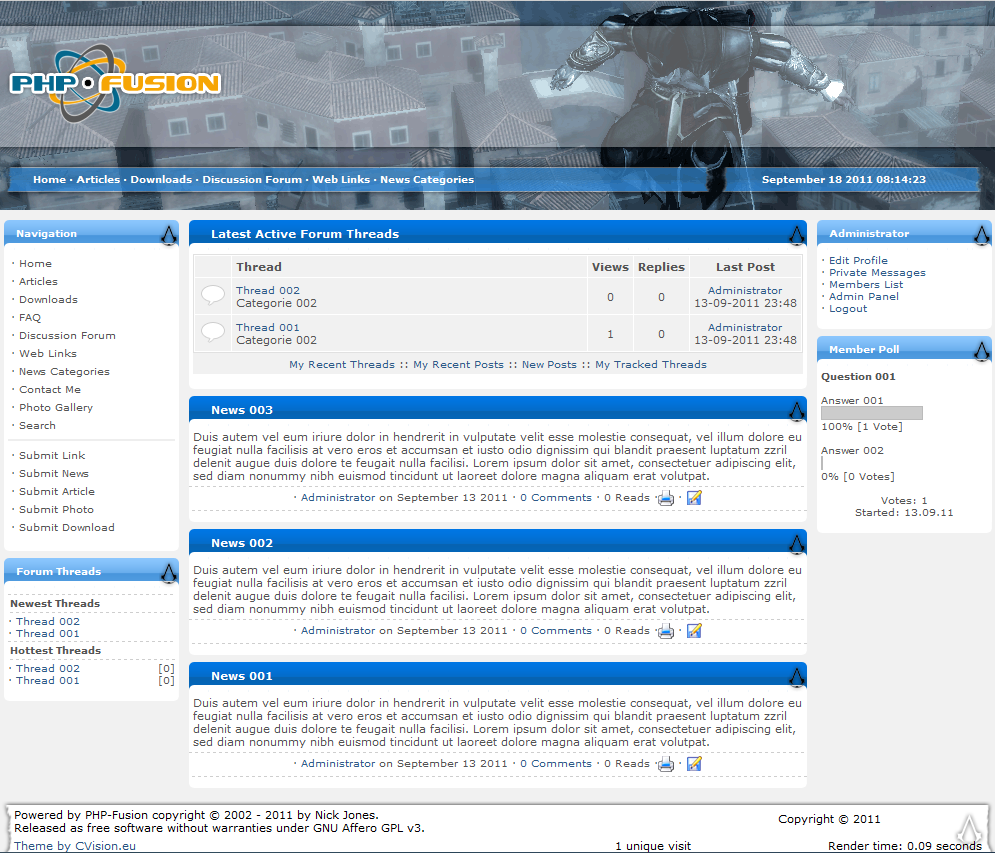
Task: Choose Submit Photo in the Navigation panel
Action: 56,510
